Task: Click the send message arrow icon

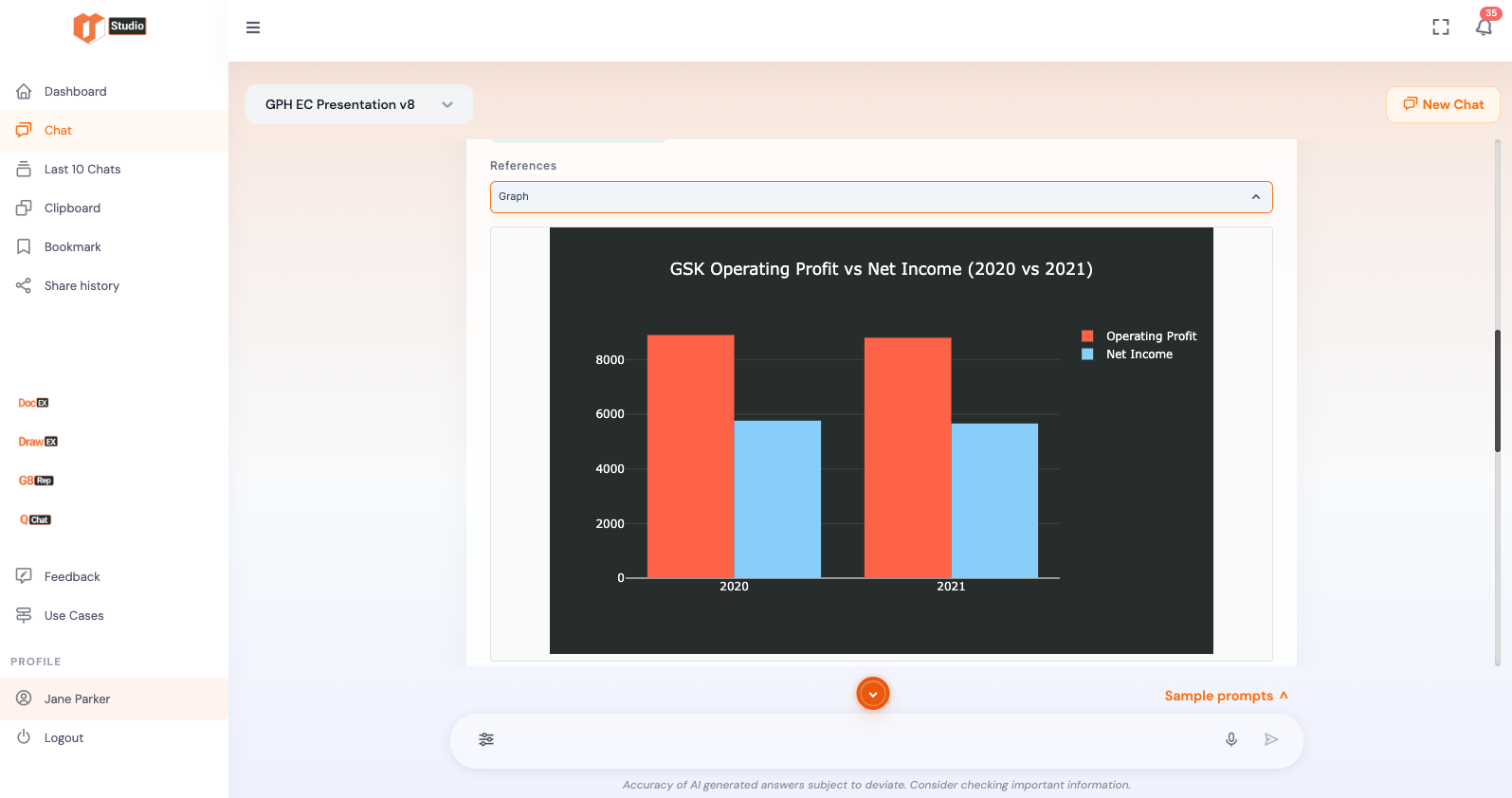Action: click(1271, 739)
